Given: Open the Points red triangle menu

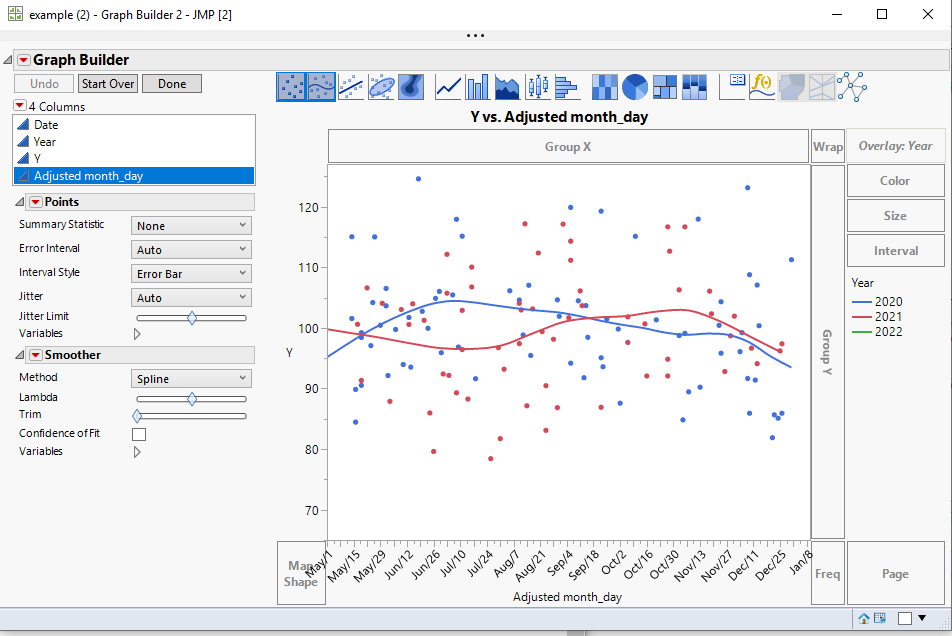Looking at the screenshot, I should point(36,201).
